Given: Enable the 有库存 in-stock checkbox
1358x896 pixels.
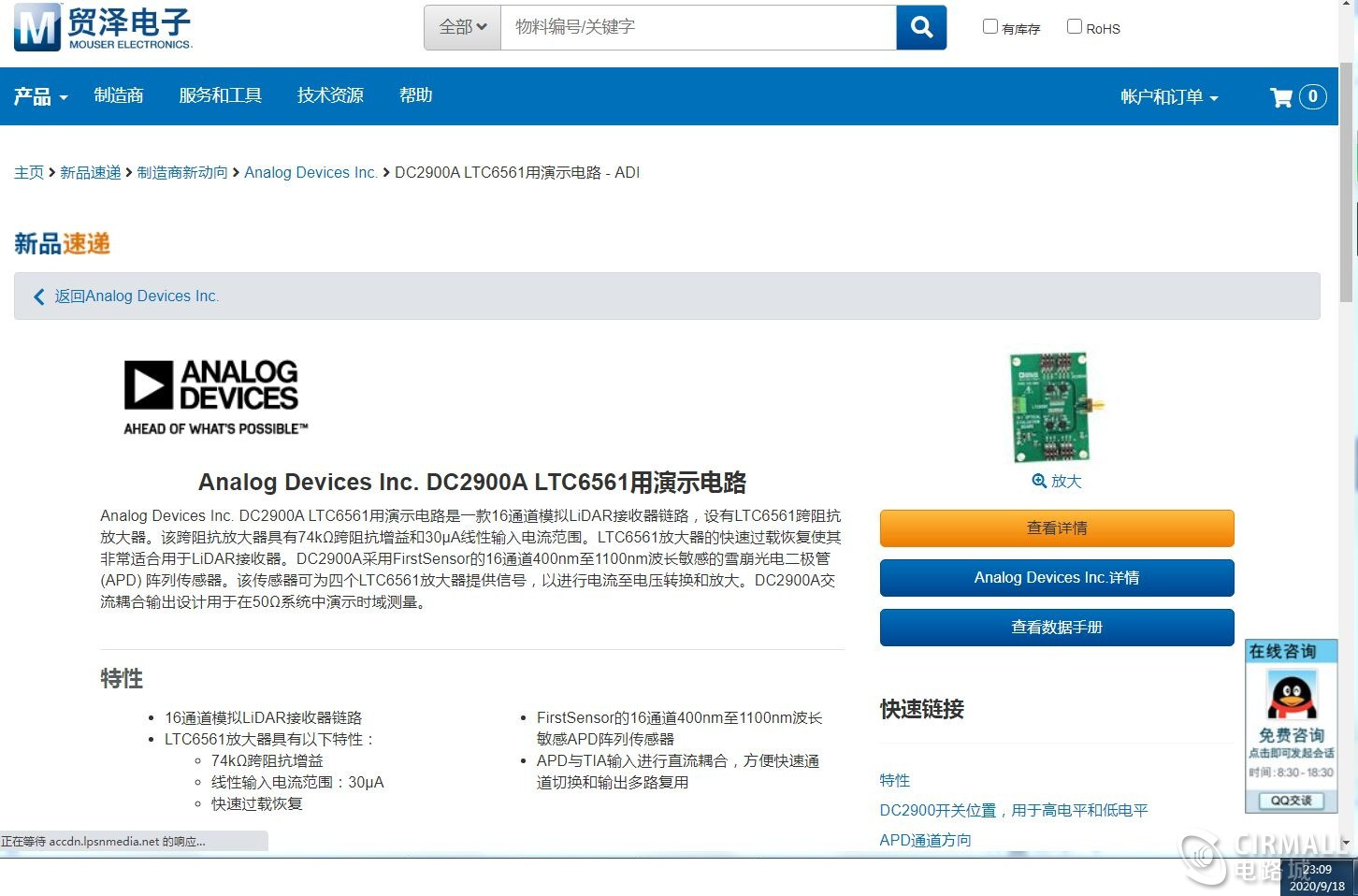Looking at the screenshot, I should pyautogui.click(x=990, y=26).
